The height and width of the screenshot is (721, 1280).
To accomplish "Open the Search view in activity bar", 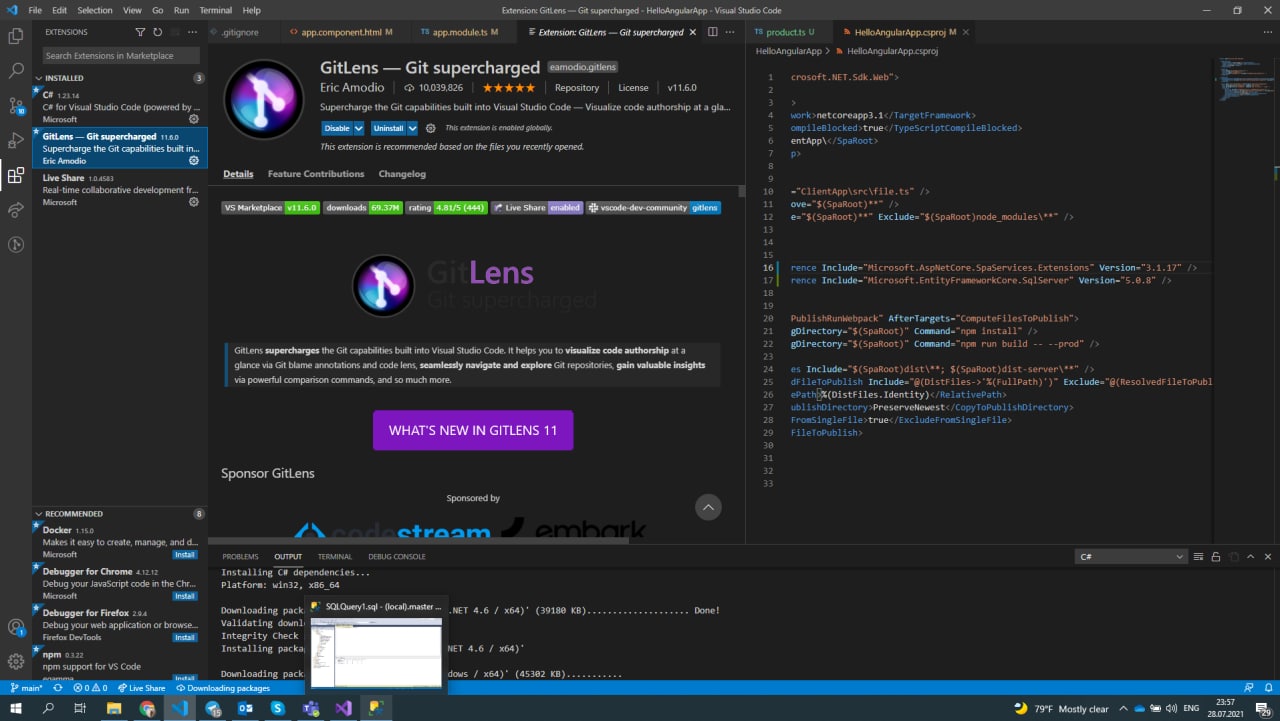I will tap(16, 71).
